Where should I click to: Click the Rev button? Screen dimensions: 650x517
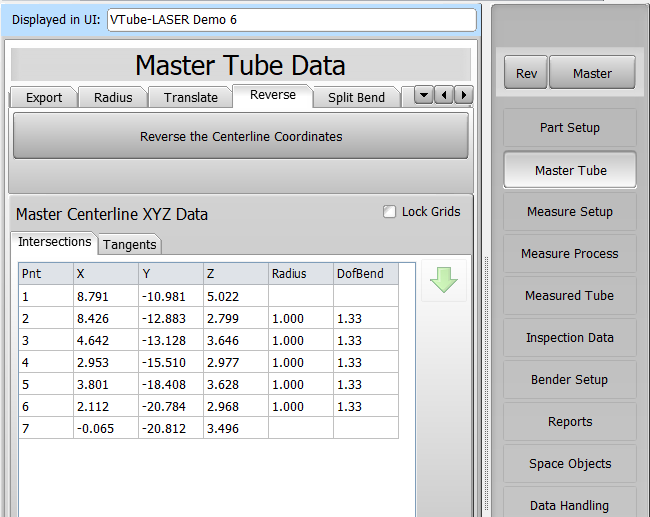click(526, 73)
